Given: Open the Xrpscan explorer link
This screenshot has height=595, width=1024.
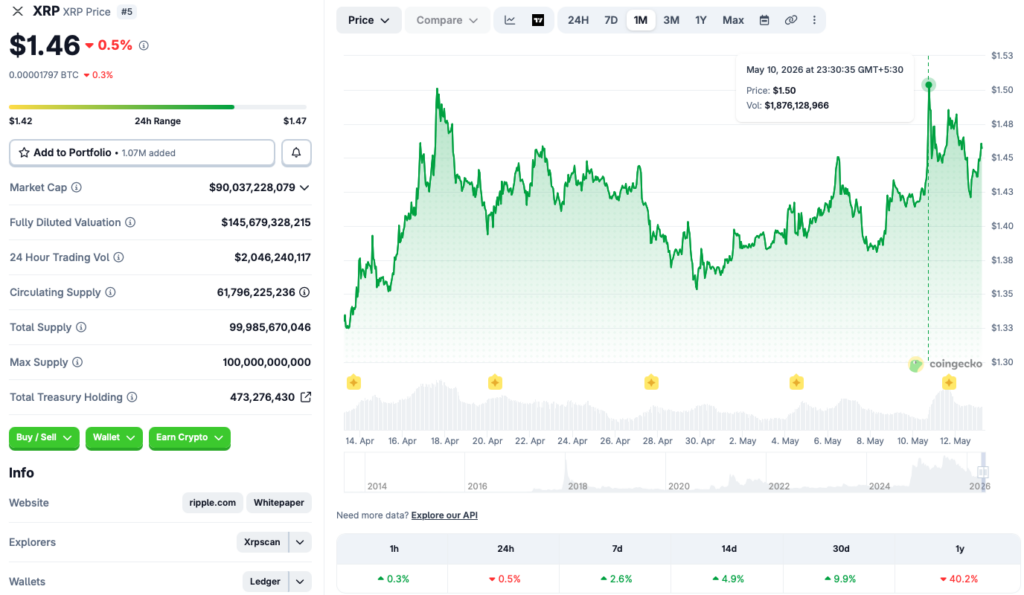Looking at the screenshot, I should 262,542.
